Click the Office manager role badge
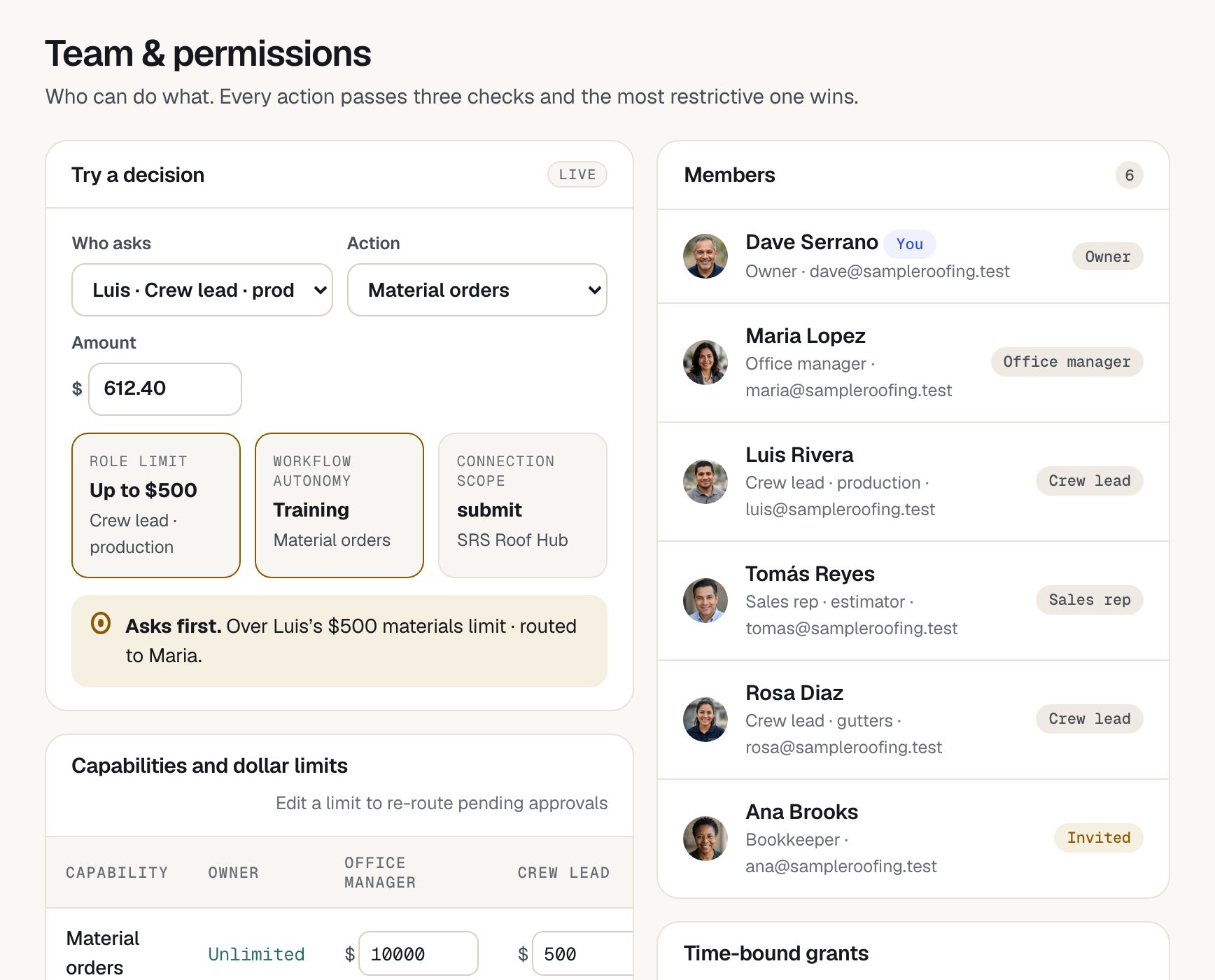This screenshot has width=1215, height=980. coord(1067,362)
